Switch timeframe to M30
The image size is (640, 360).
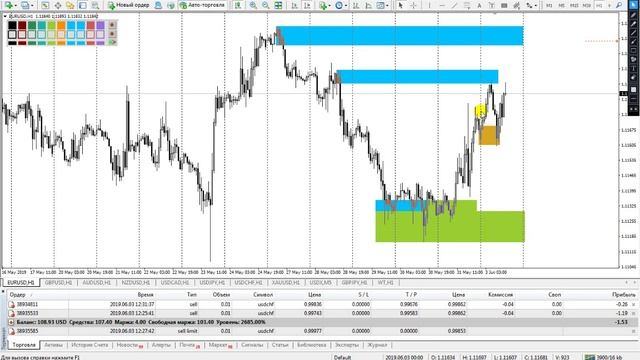point(587,5)
